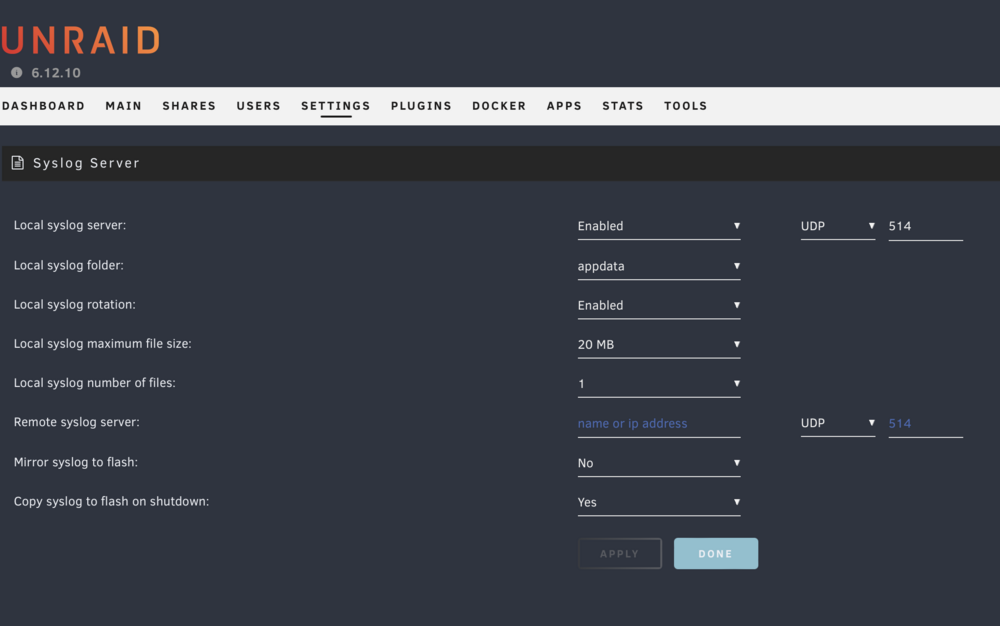Viewport: 1000px width, 626px height.
Task: Click the 'Local syslog folder:' label
Action: (x=69, y=265)
